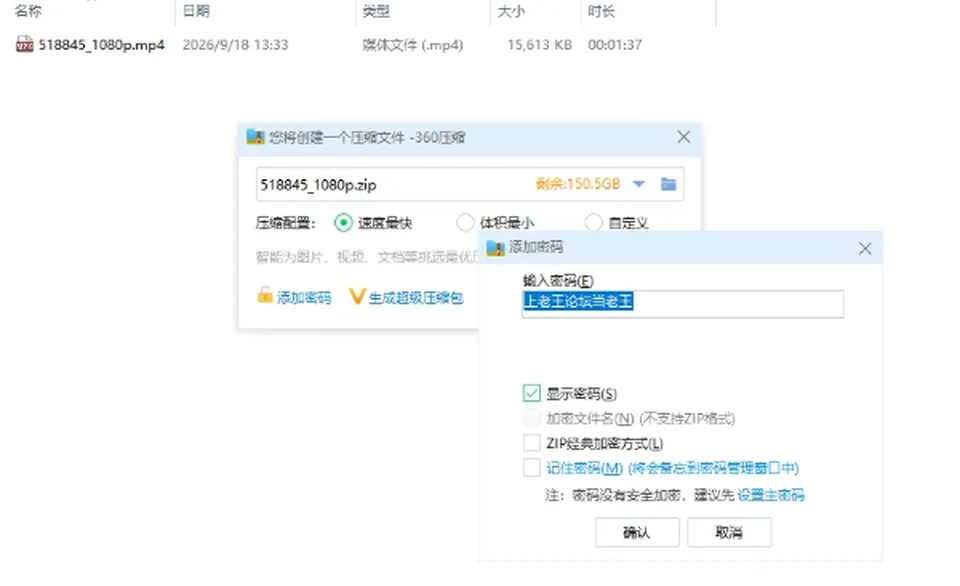Viewport: 960px width, 586px height.
Task: Select the 518845_1080p.mp4 file icon
Action: 24,45
